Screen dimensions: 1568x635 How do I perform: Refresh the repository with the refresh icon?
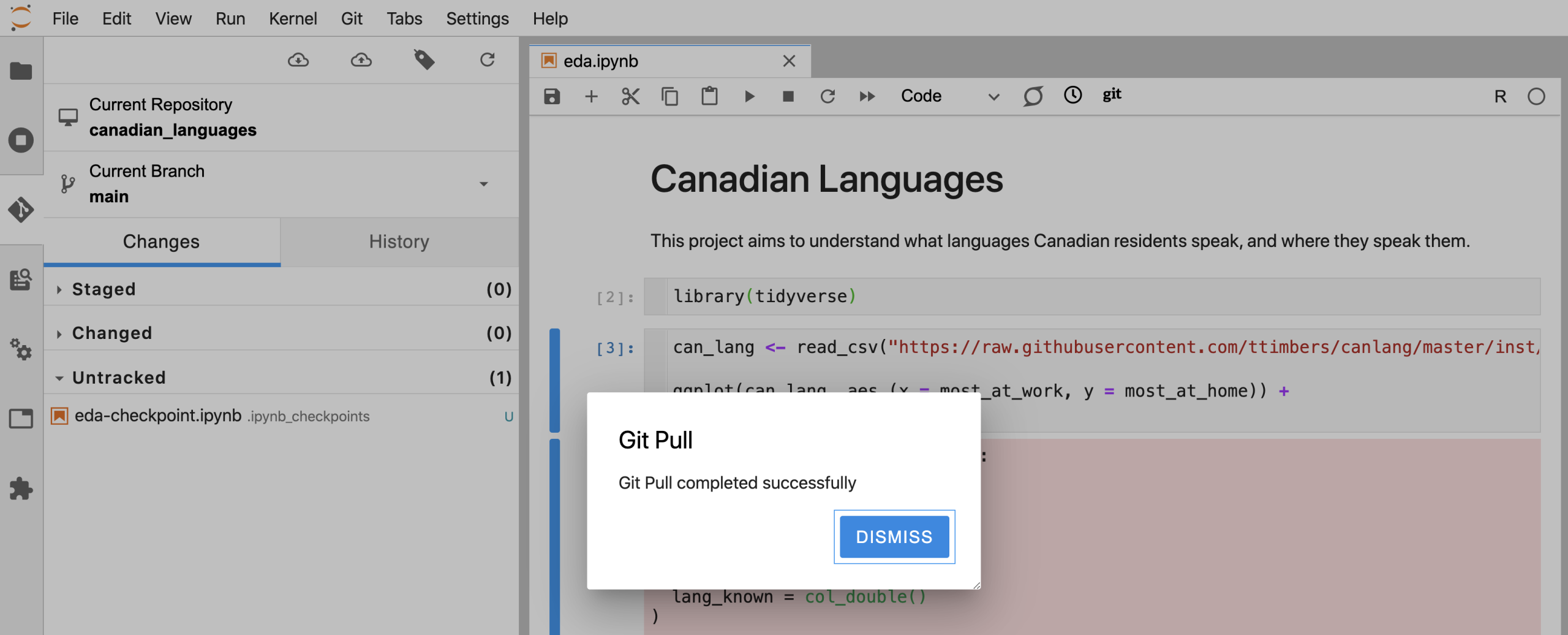(487, 60)
